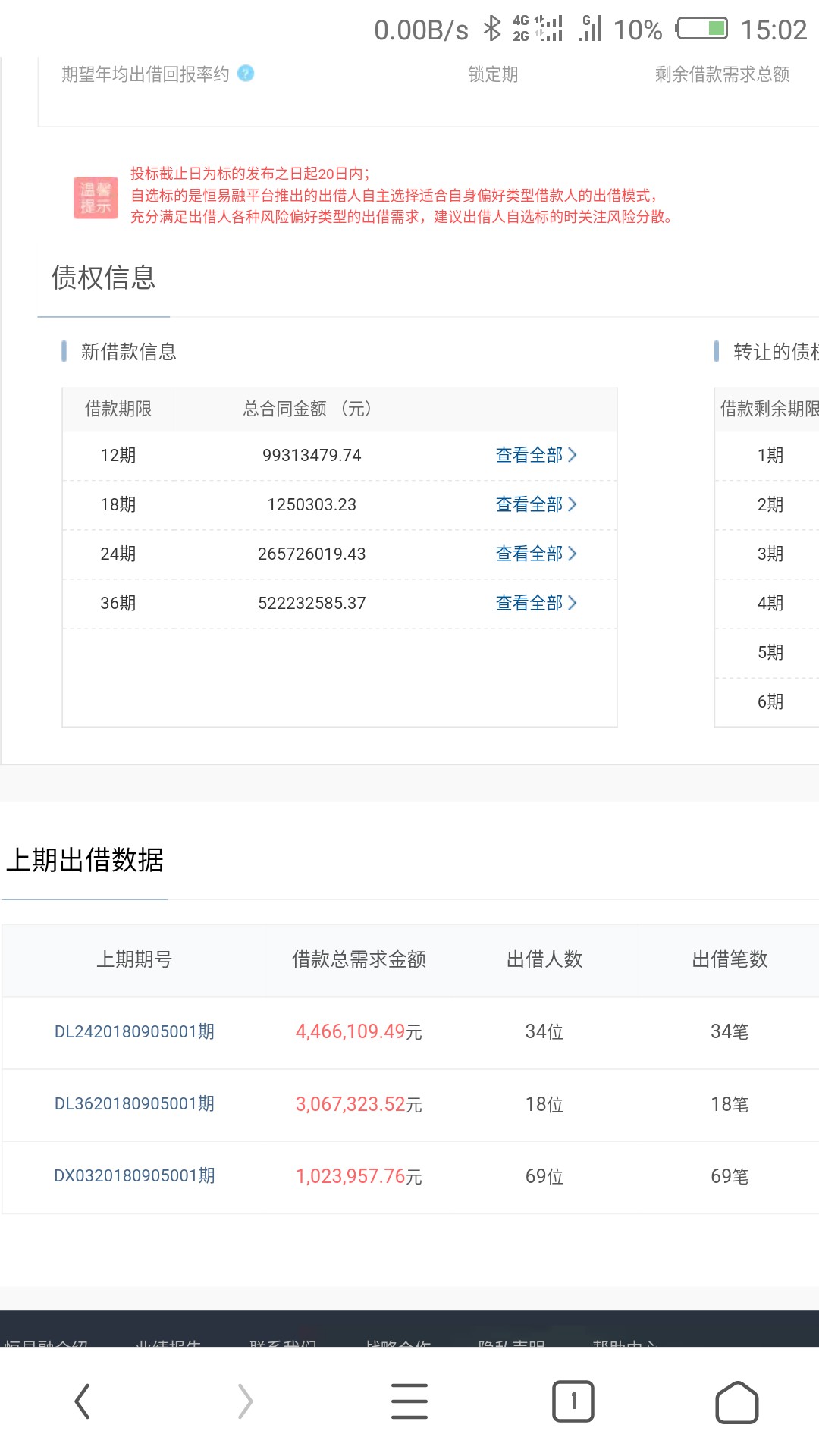Tap the red 温馨提示 badge

point(96,197)
